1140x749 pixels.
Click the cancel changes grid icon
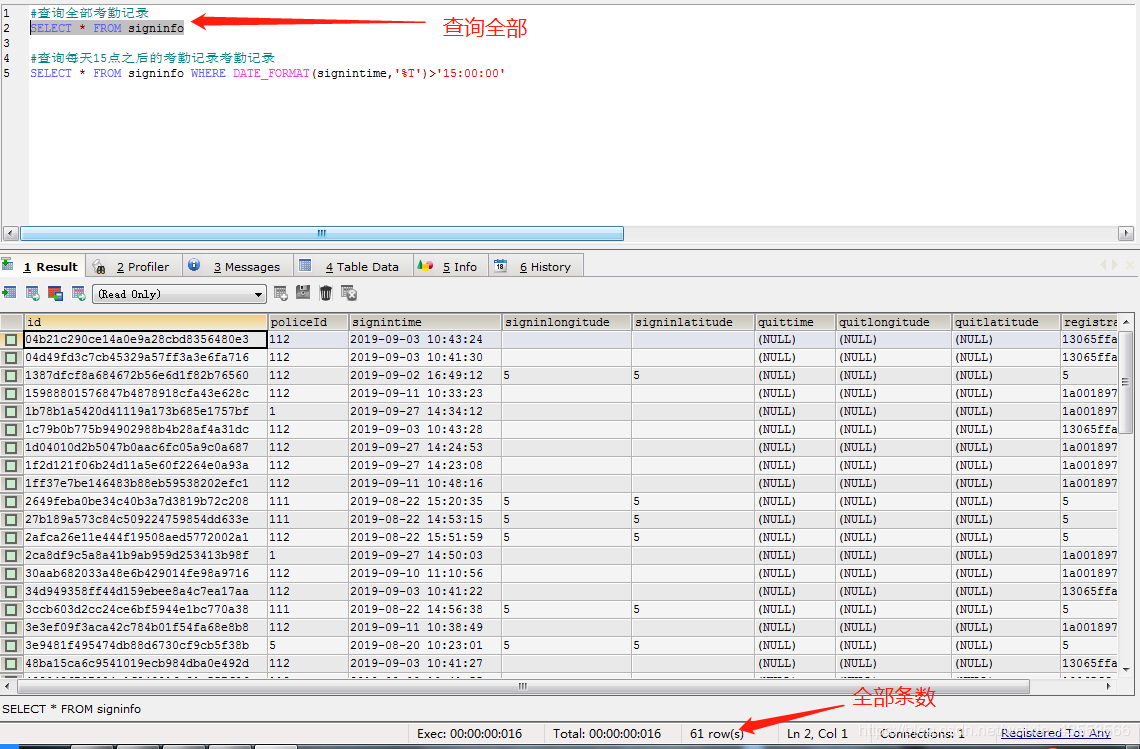349,293
